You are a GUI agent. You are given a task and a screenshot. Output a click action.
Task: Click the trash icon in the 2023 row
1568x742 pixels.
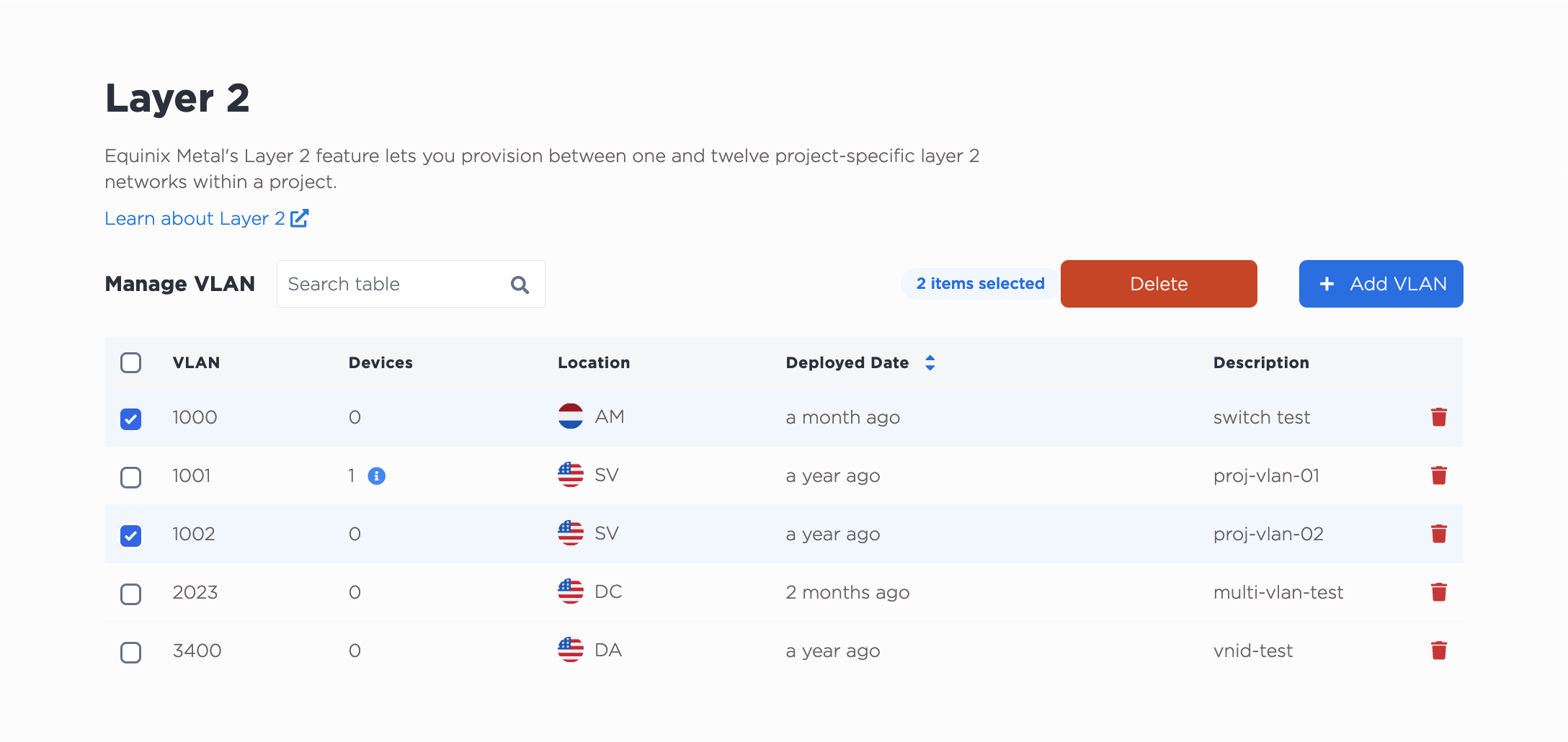[x=1438, y=592]
